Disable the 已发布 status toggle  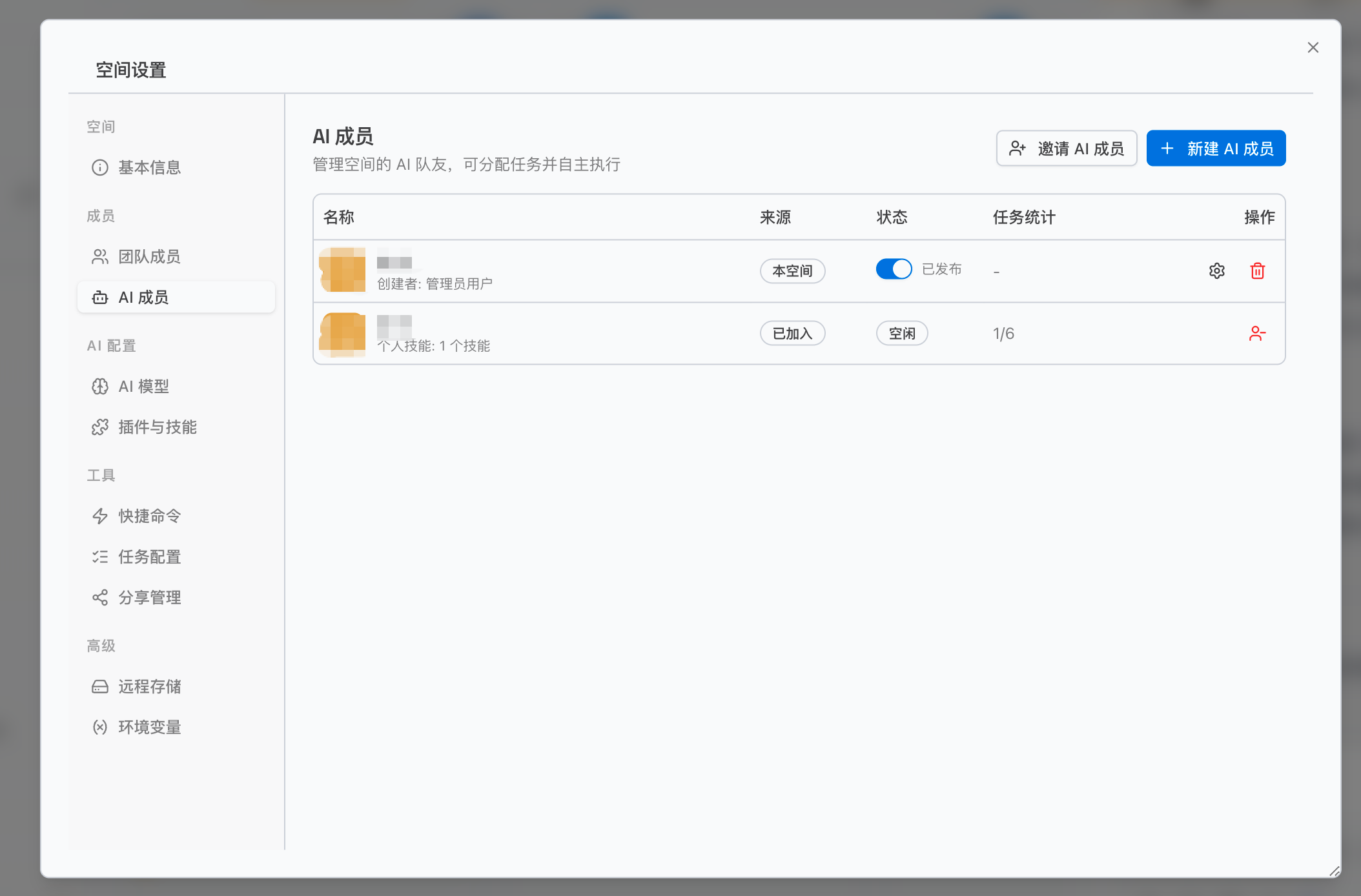point(894,269)
